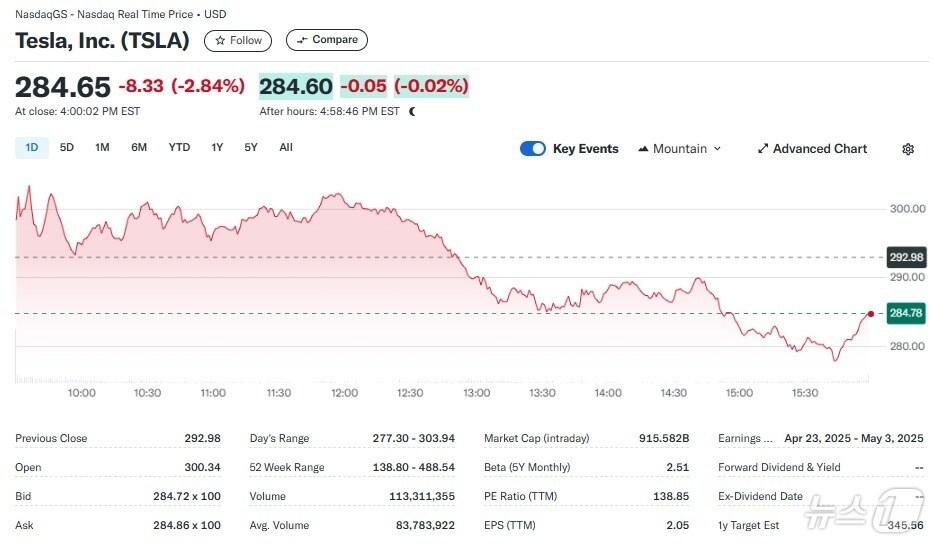Toggle the Key Events switch
The width and height of the screenshot is (934, 545).
point(533,149)
